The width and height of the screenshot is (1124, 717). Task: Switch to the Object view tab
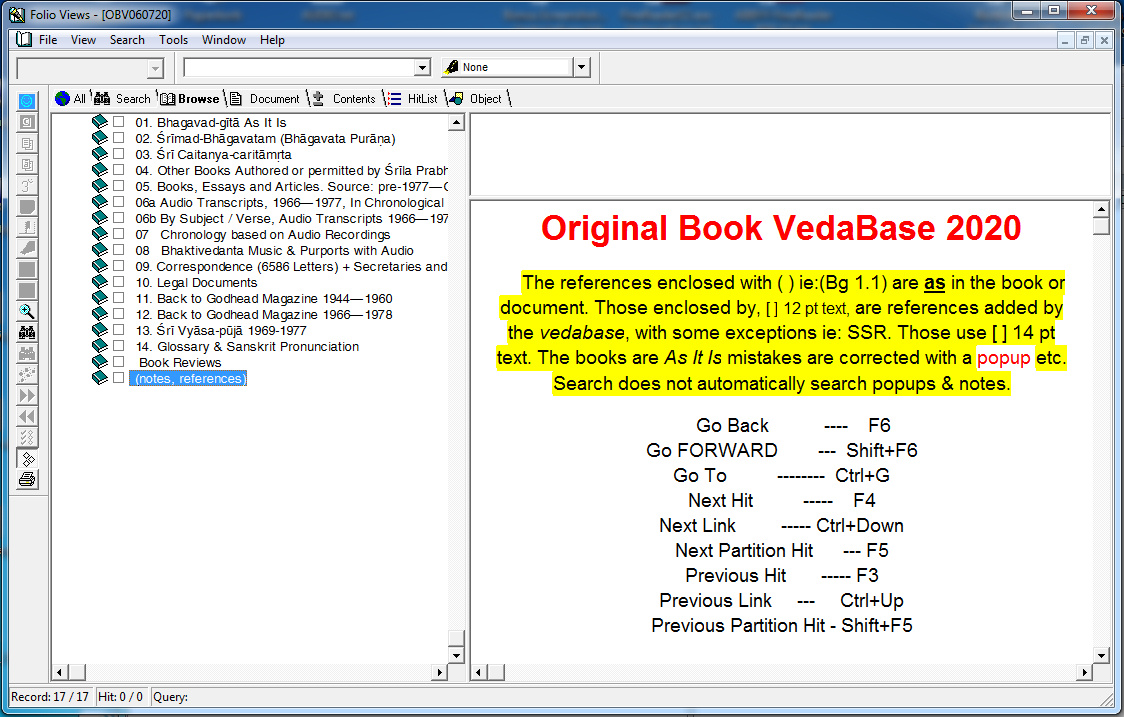coord(476,99)
